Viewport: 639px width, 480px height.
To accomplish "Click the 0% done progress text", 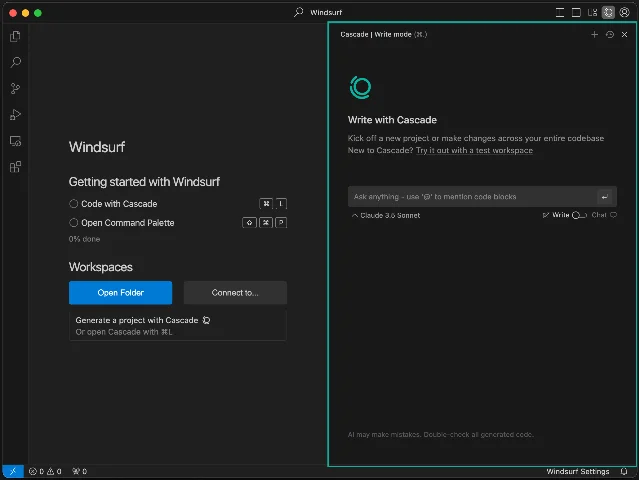I will [x=84, y=239].
